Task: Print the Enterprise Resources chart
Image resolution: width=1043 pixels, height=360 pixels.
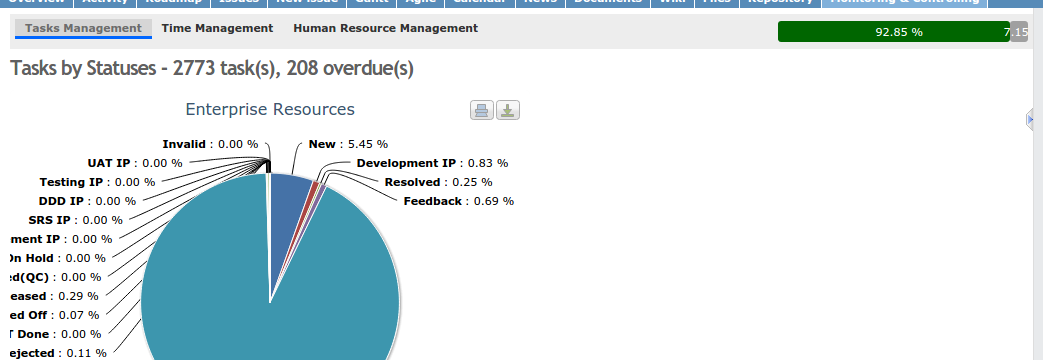Action: 482,110
